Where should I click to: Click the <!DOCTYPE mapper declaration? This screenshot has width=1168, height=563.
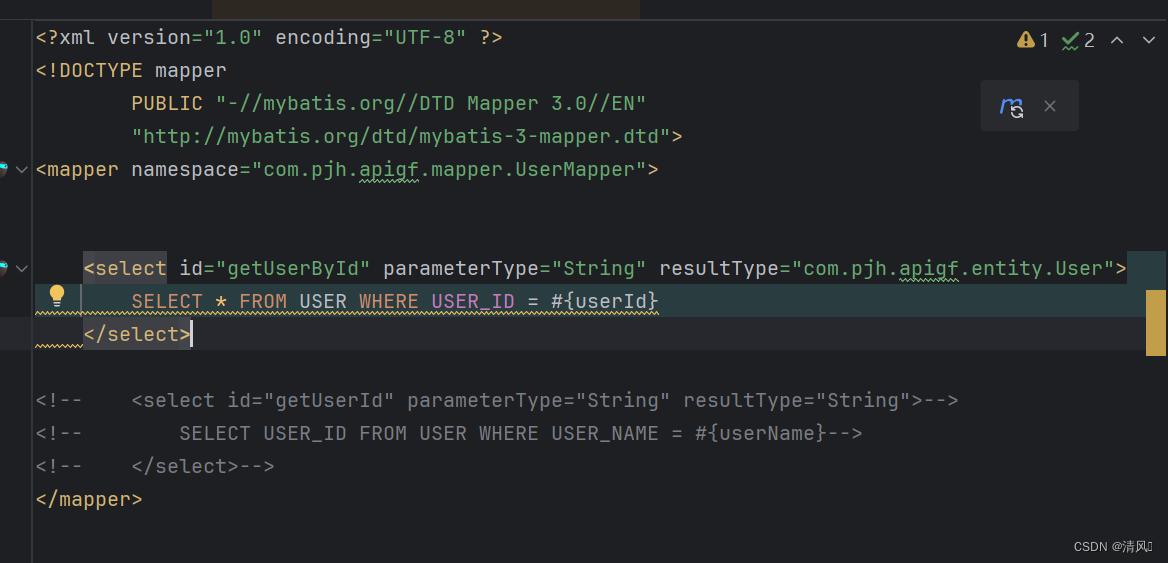click(131, 71)
